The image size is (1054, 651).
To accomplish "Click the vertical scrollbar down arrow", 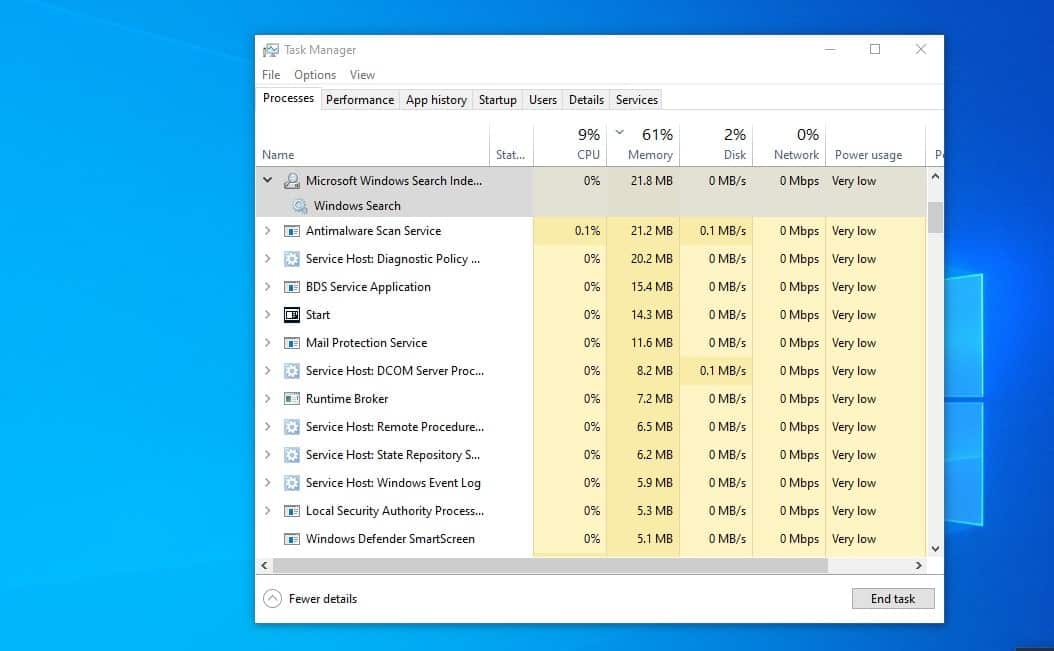I will point(935,549).
